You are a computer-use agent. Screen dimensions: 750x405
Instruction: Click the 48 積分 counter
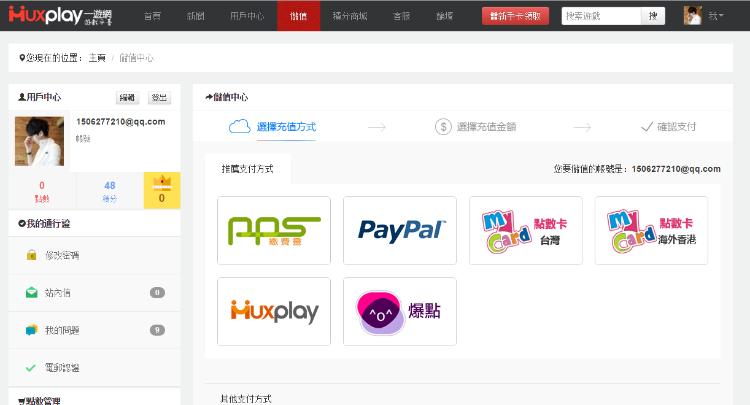pos(110,191)
